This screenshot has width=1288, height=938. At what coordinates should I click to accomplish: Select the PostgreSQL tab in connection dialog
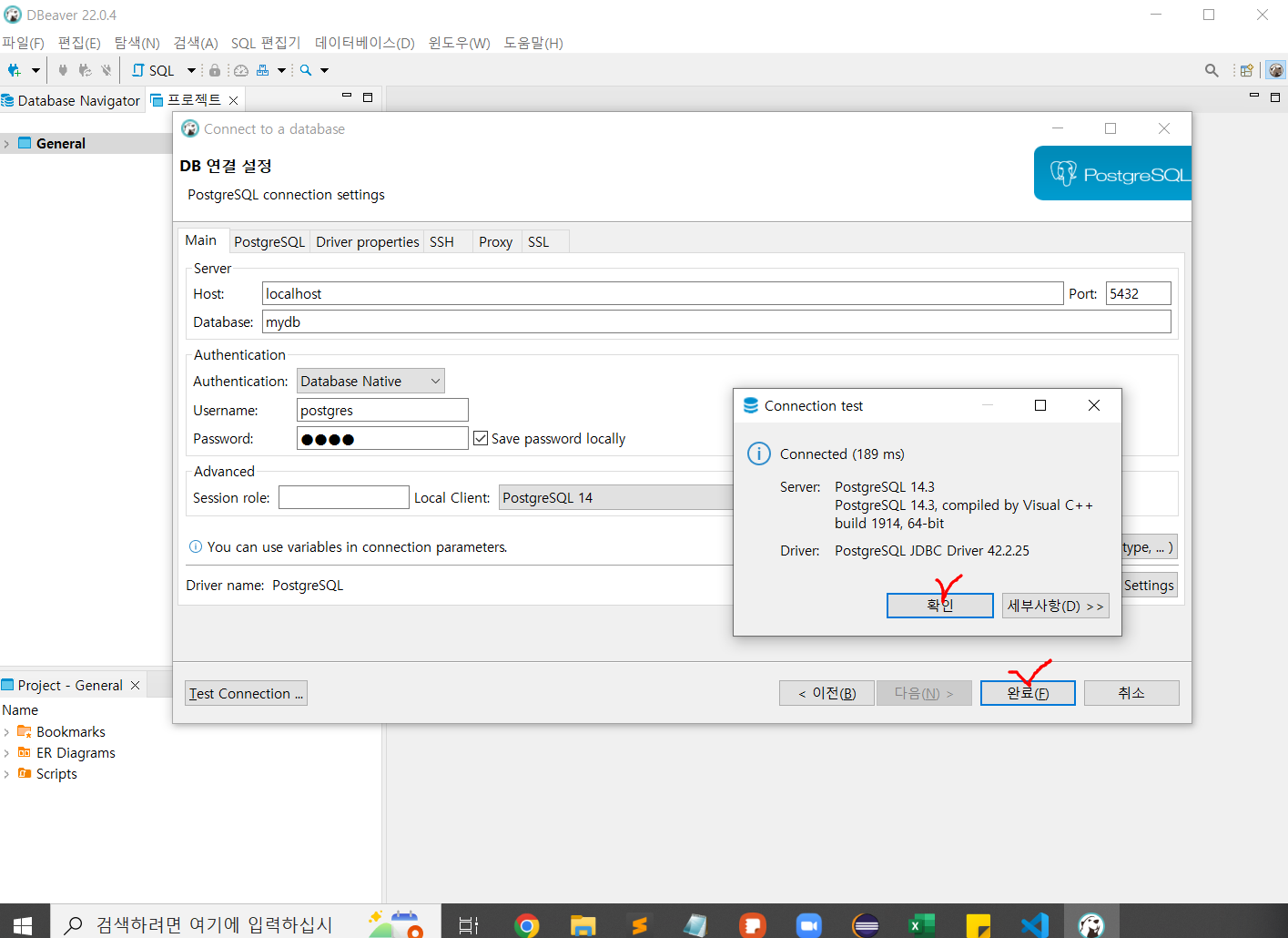tap(269, 241)
